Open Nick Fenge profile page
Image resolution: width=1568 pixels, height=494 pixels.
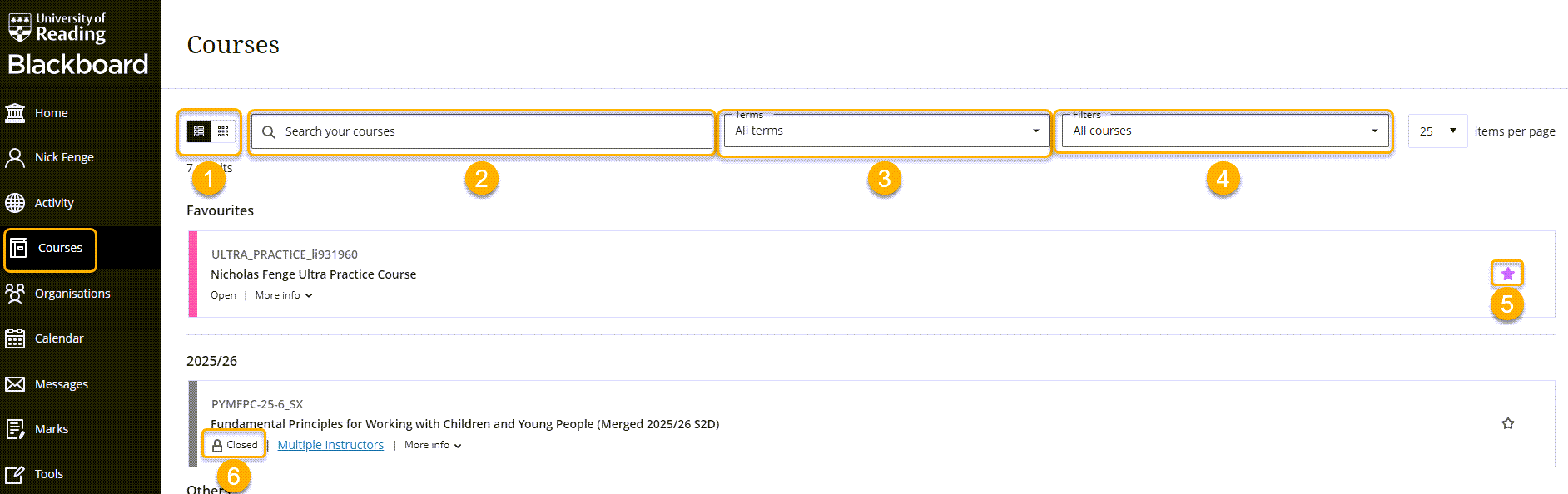[x=64, y=157]
